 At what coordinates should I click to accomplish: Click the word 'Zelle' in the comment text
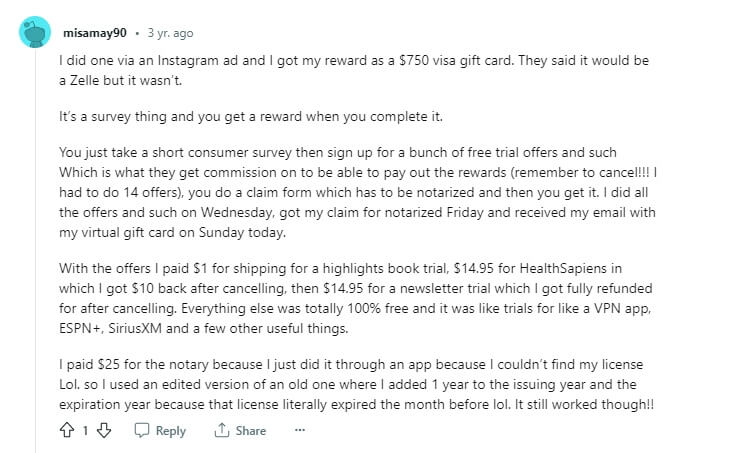(84, 80)
